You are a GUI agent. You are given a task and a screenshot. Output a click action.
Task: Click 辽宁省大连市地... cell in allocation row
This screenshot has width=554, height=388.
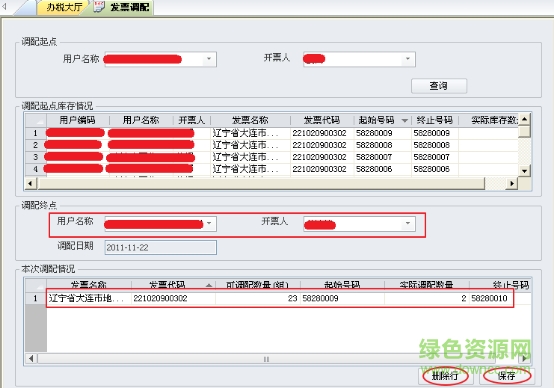pyautogui.click(x=88, y=298)
